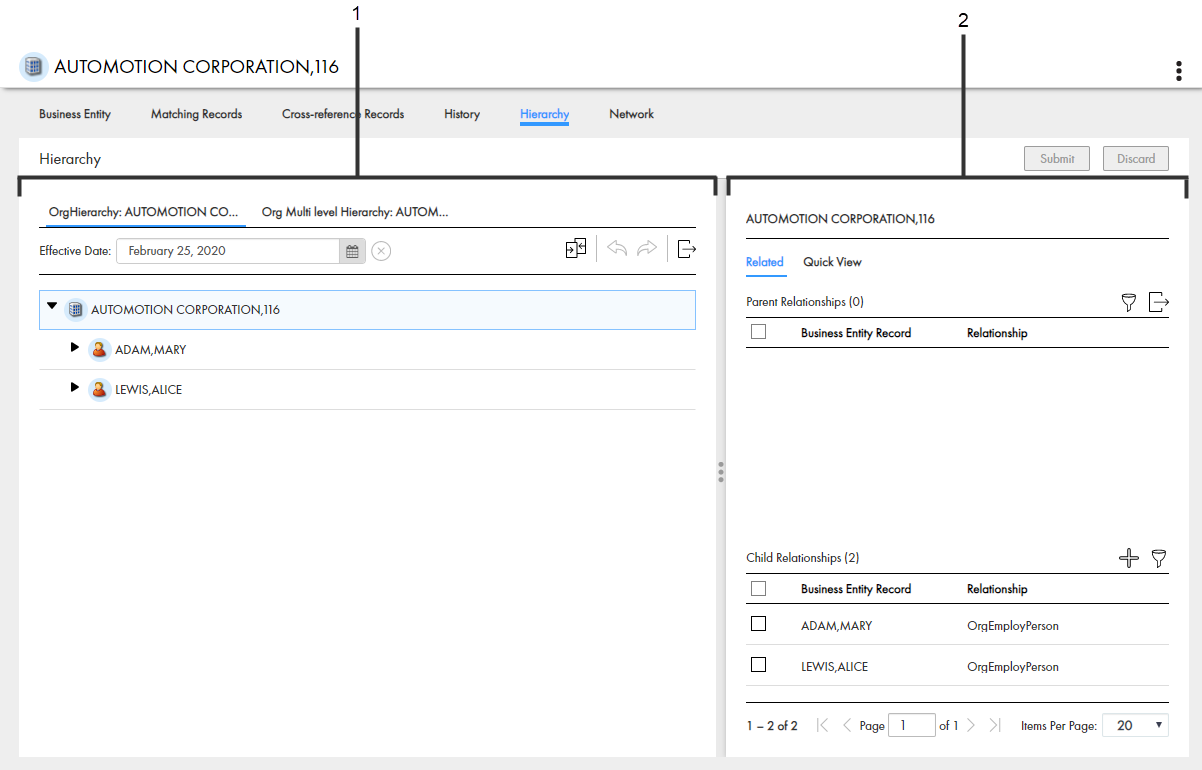Click the undo arrow icon

click(617, 249)
